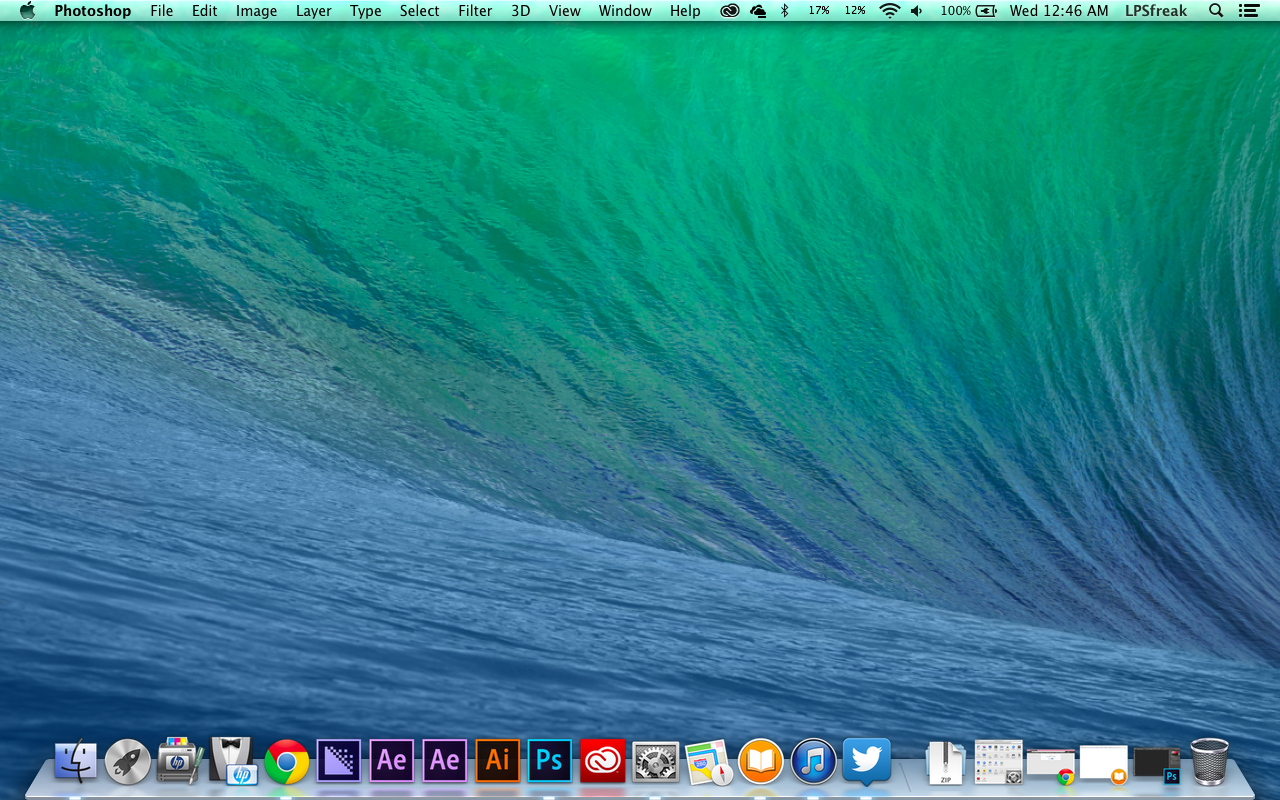This screenshot has width=1280, height=800.
Task: Open the Filter menu
Action: click(475, 11)
